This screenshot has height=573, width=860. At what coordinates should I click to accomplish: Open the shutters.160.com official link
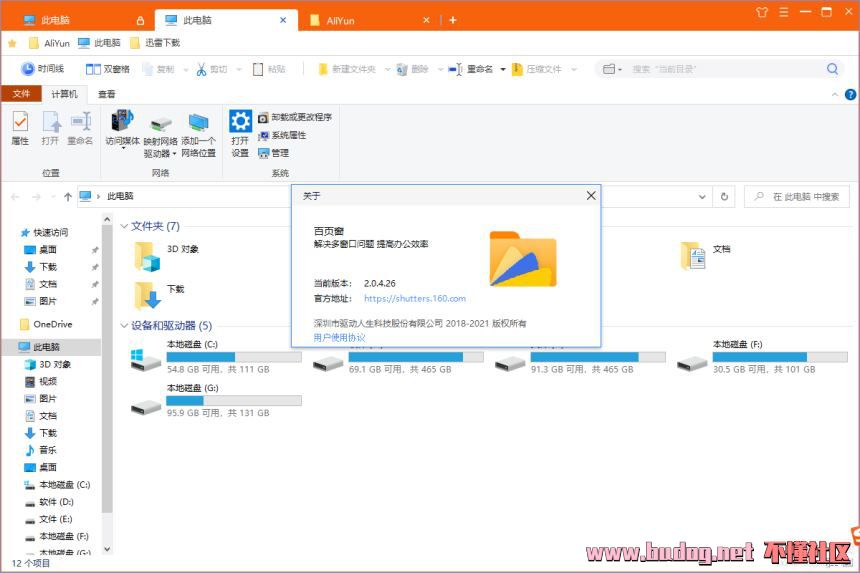[414, 298]
